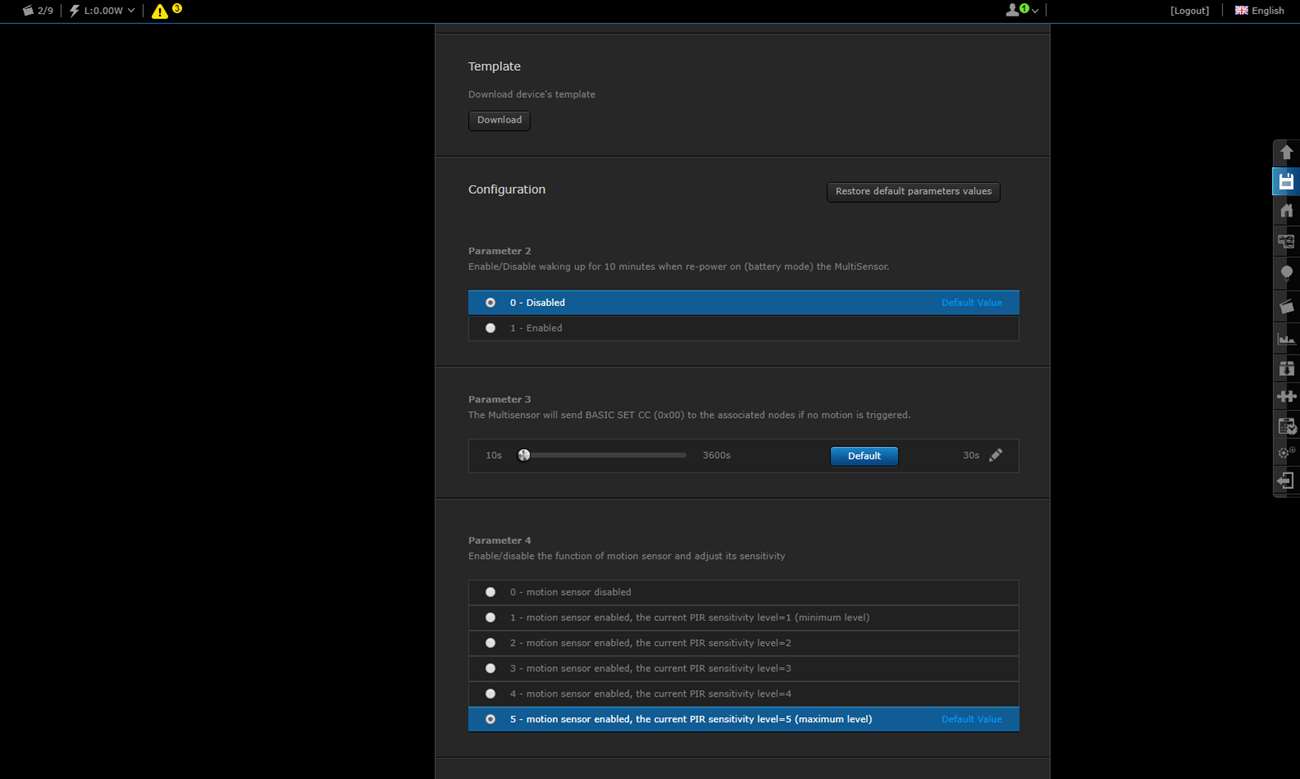This screenshot has width=1300, height=779.
Task: Open the user account dropdown
Action: tap(1021, 10)
